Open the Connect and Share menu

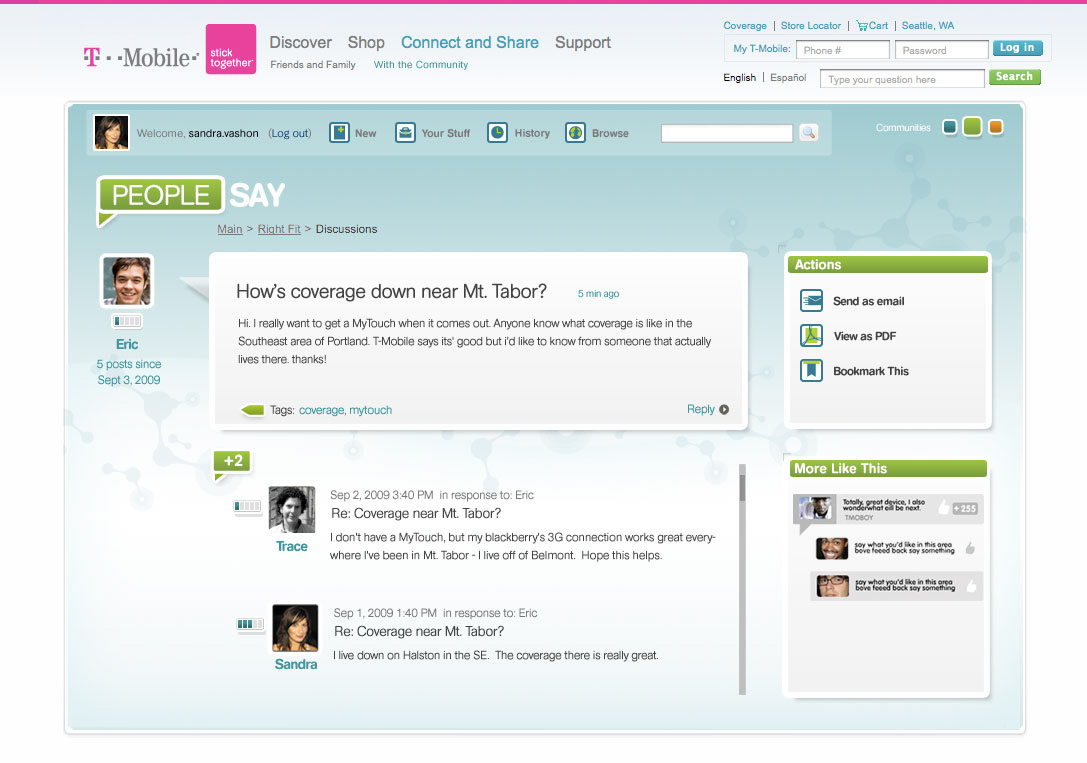(469, 42)
